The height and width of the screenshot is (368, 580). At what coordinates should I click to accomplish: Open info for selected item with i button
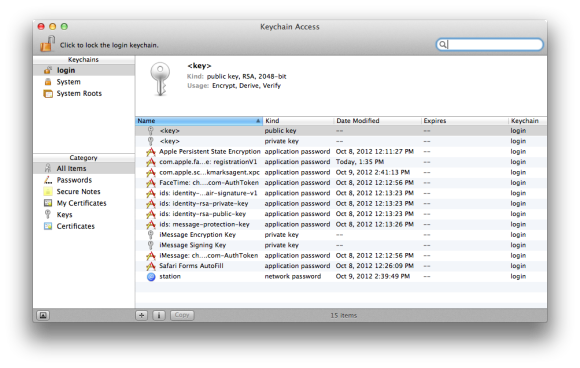point(159,315)
